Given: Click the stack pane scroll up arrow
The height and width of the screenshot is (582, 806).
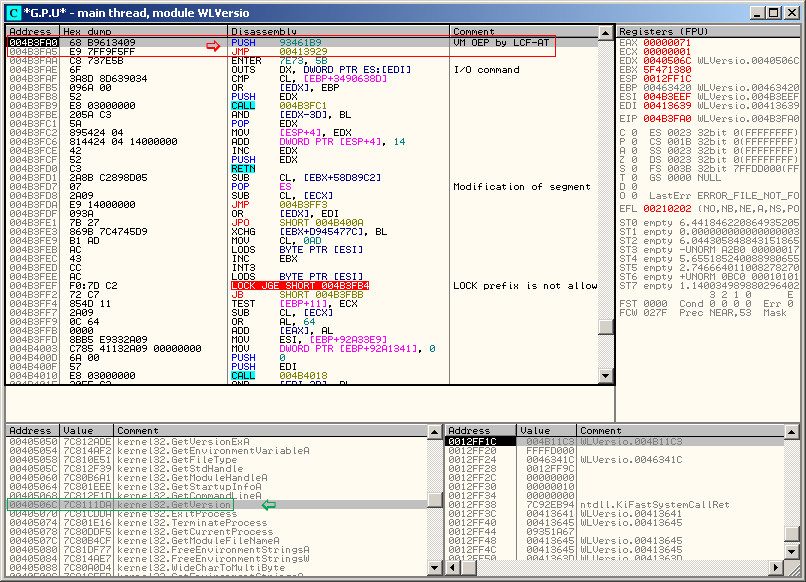Looking at the screenshot, I should point(792,431).
